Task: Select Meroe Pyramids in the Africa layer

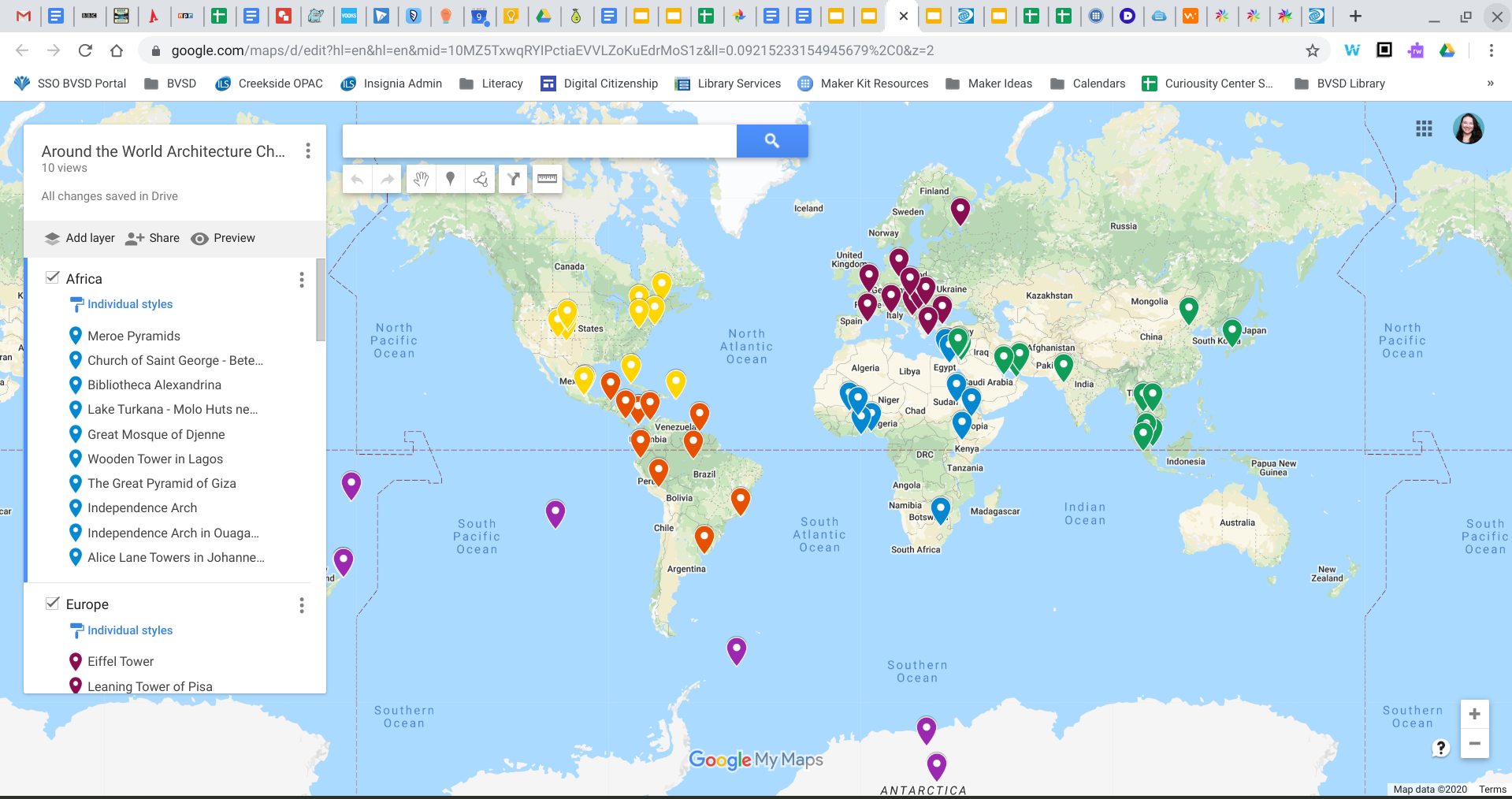Action: point(134,336)
